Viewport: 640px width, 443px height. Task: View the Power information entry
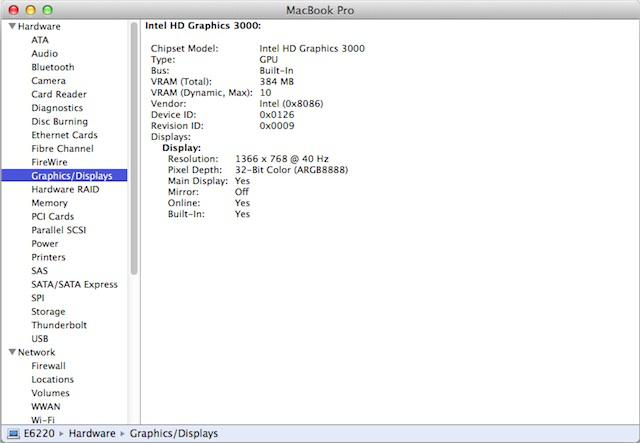coord(44,243)
